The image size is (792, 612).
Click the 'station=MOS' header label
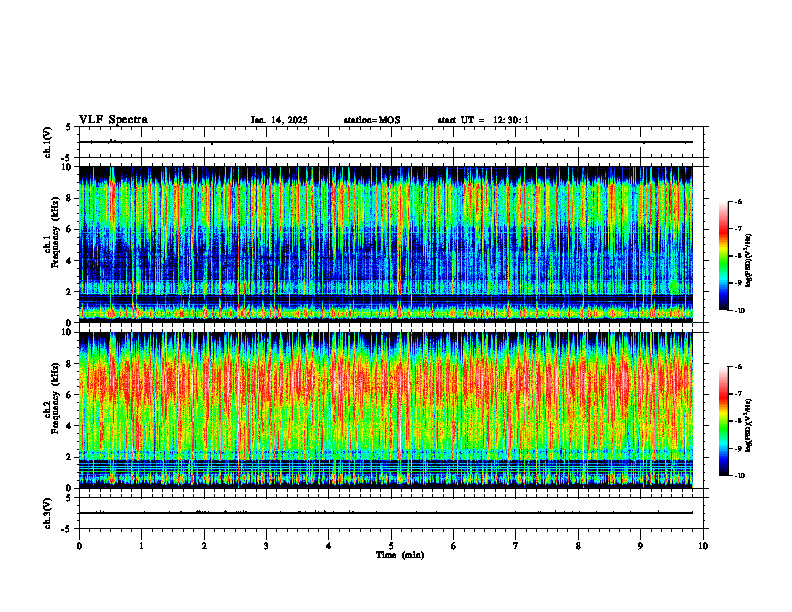click(x=372, y=120)
